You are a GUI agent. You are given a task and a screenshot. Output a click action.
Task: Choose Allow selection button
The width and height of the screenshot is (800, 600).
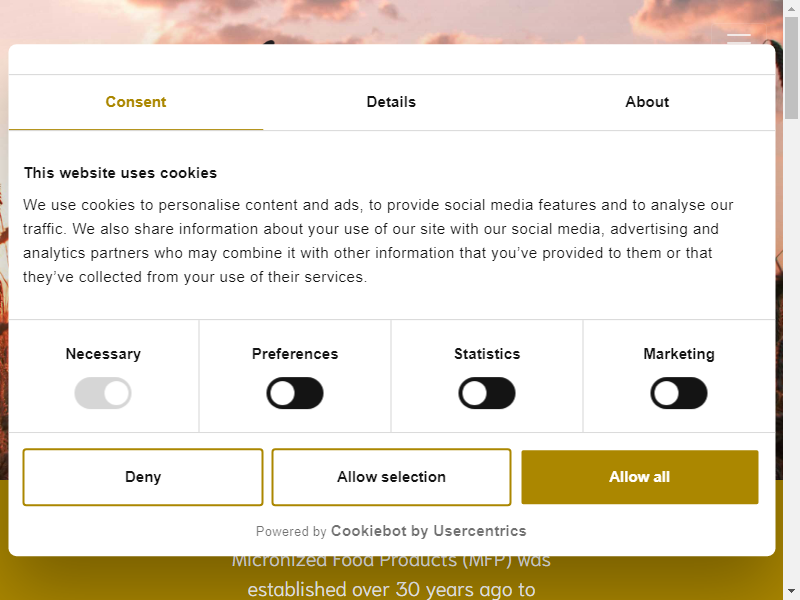click(391, 477)
